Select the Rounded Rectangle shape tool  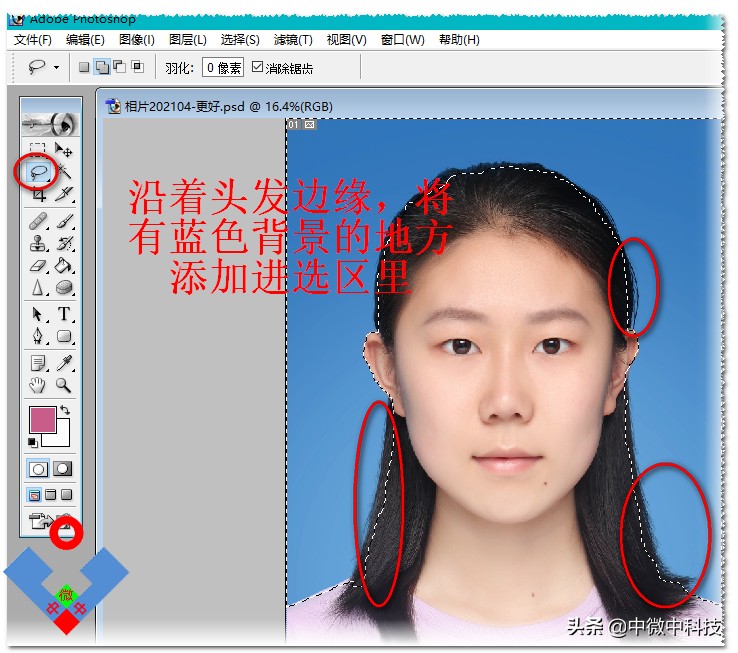point(64,336)
